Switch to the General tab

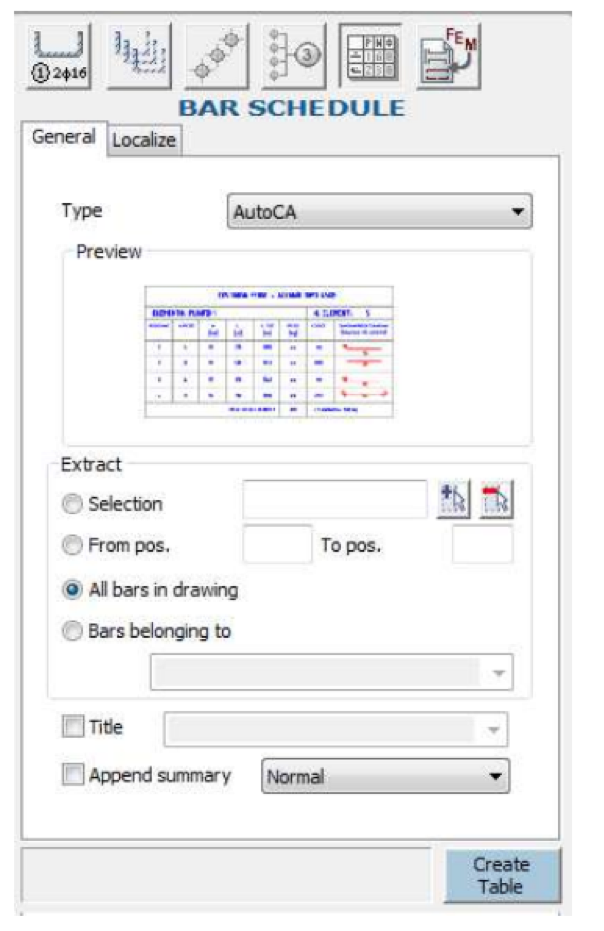point(63,138)
